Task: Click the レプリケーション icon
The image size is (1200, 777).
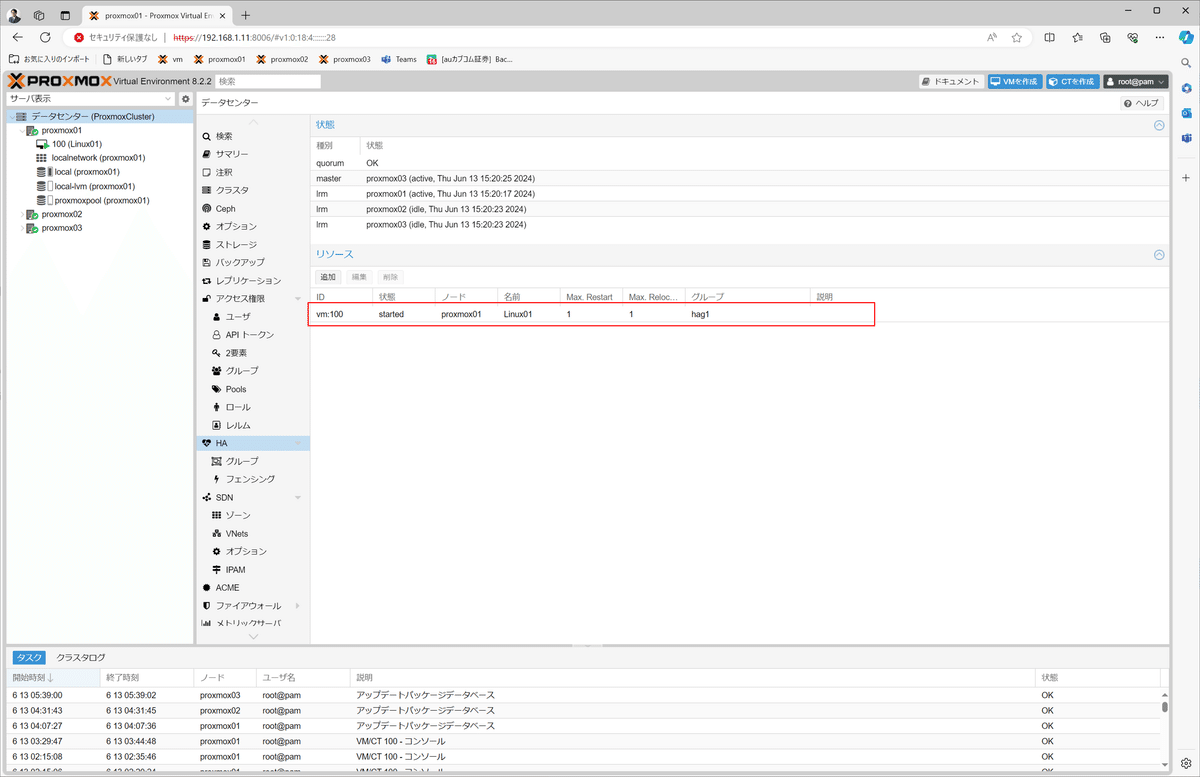Action: (207, 281)
